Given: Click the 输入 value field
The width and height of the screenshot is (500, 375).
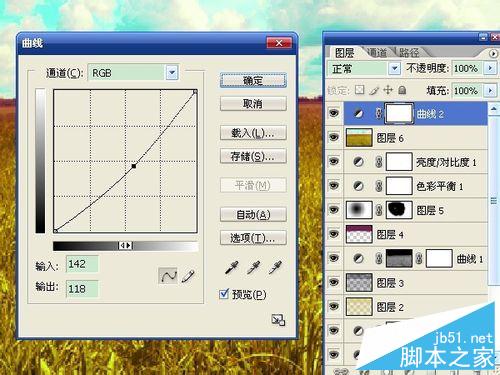Looking at the screenshot, I should (x=82, y=264).
